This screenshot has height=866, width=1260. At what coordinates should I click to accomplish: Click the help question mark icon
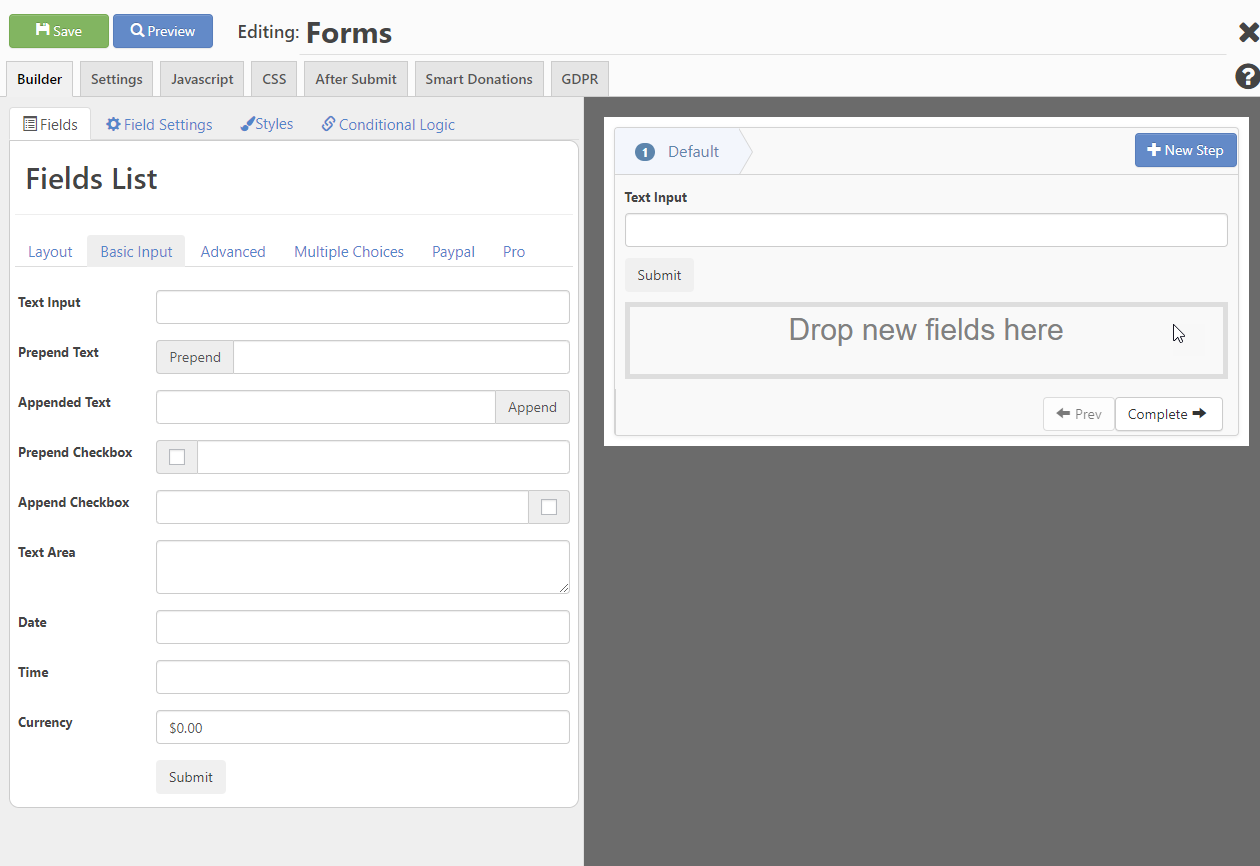[1247, 77]
